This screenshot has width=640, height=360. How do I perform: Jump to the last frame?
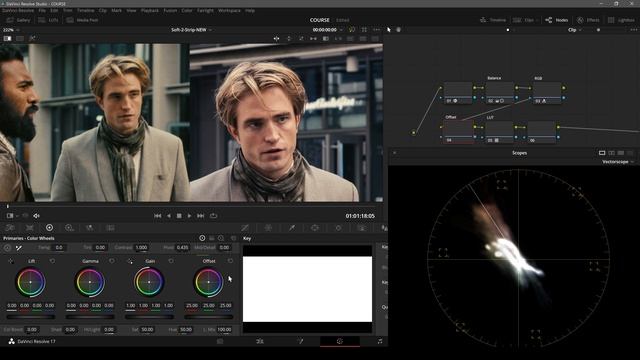pos(200,216)
